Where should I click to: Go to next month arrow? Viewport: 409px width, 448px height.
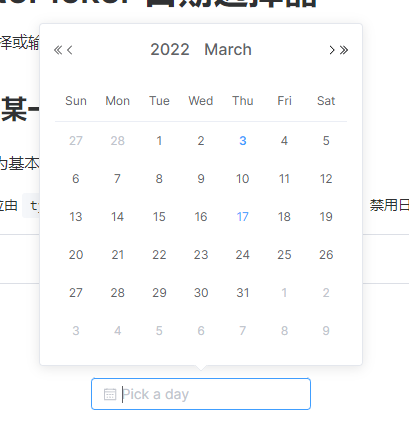tap(332, 50)
